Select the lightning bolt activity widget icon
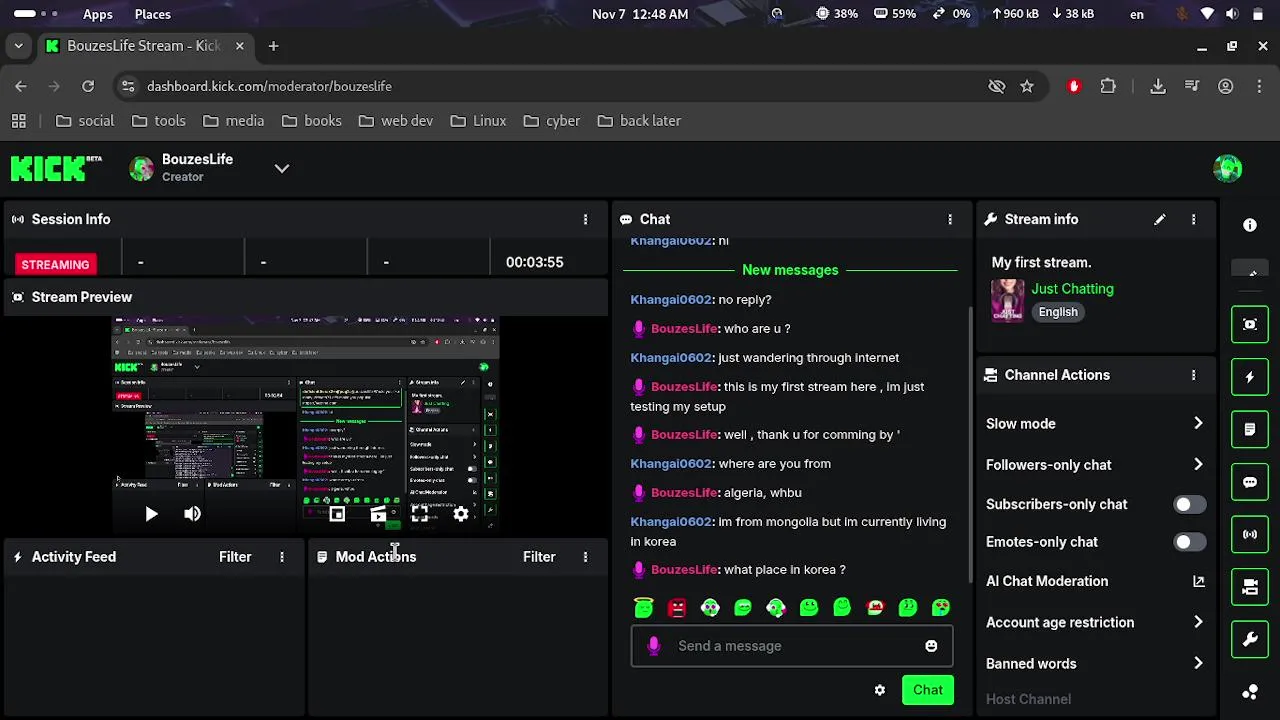Image resolution: width=1280 pixels, height=720 pixels. [x=1249, y=377]
